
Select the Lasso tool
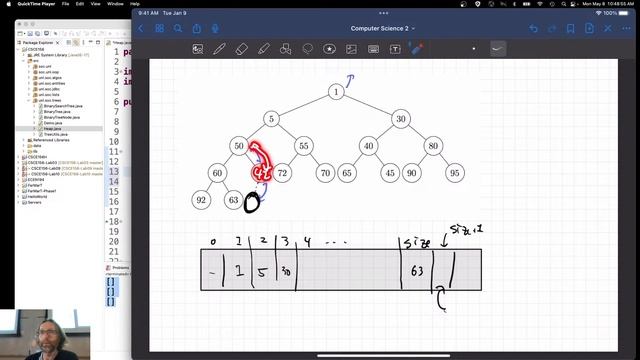pyautogui.click(x=308, y=49)
